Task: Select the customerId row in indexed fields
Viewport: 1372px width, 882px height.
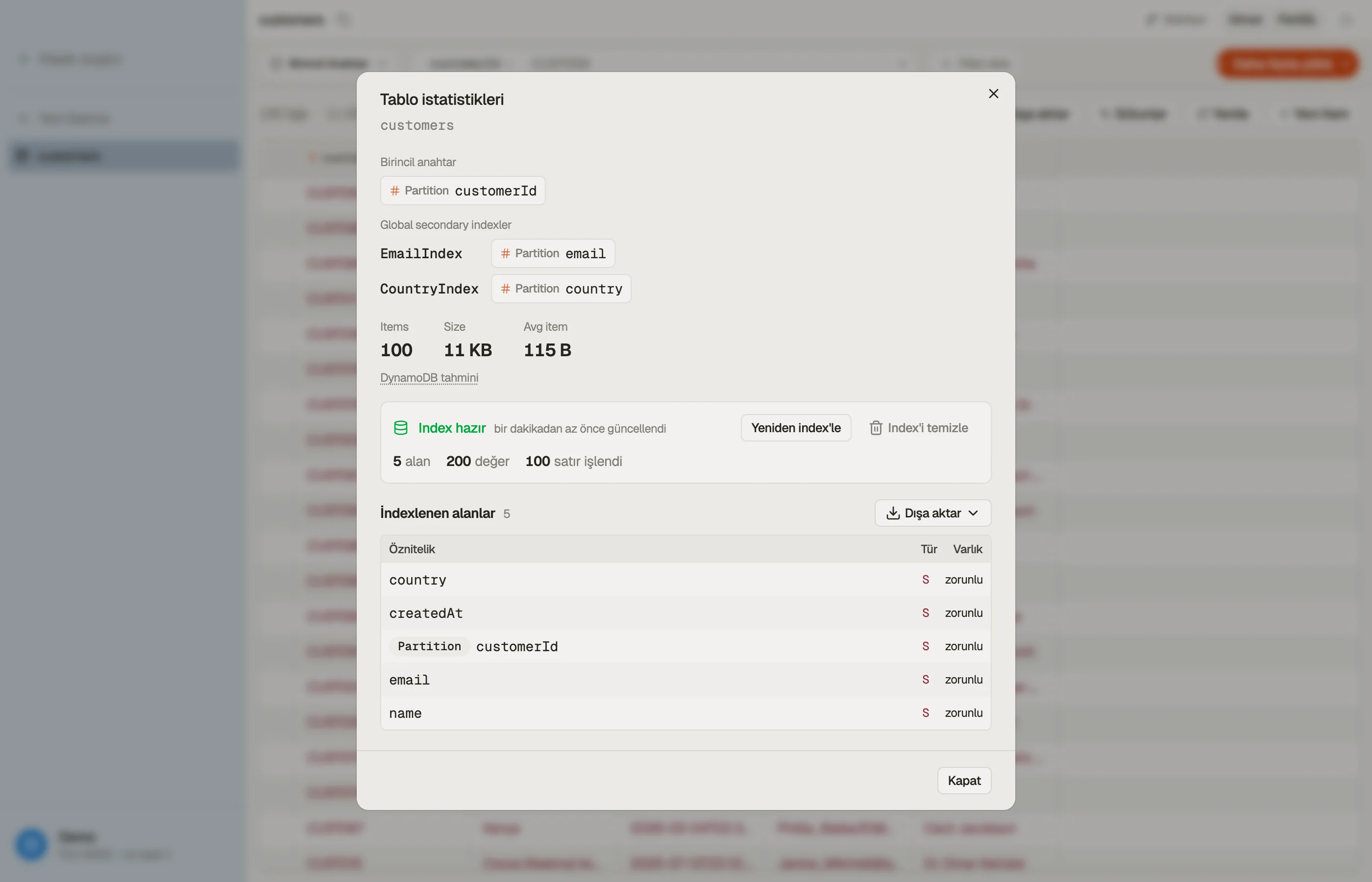Action: tap(686, 646)
